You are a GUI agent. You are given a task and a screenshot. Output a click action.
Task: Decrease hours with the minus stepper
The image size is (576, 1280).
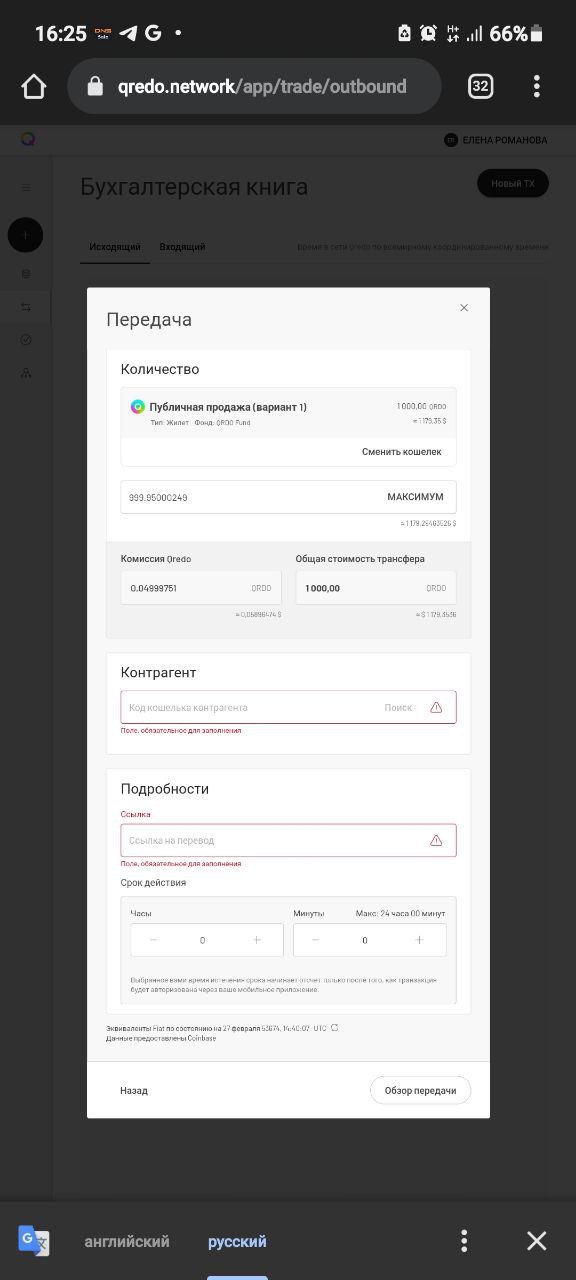pos(153,940)
